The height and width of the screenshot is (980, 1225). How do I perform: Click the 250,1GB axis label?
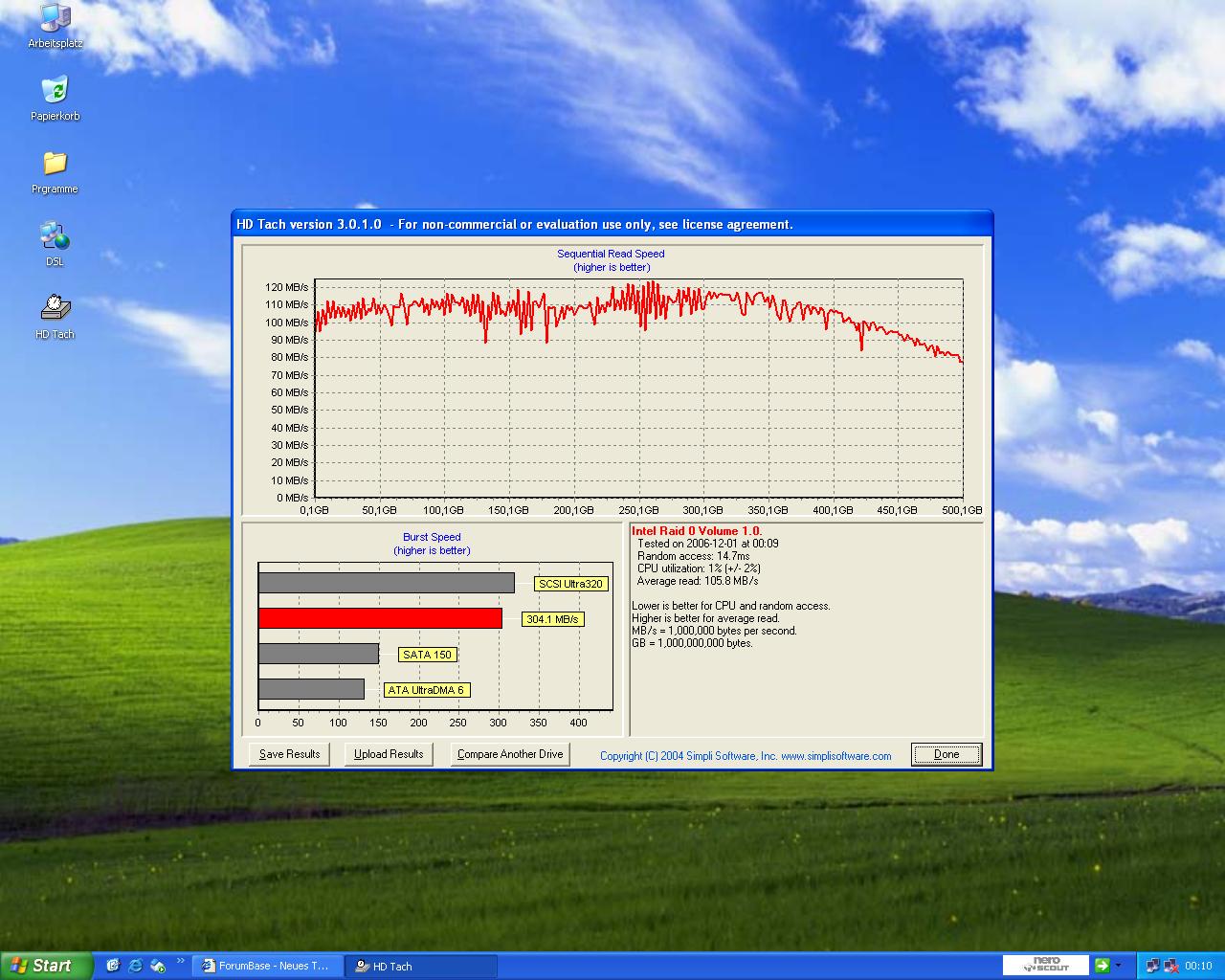[x=638, y=510]
